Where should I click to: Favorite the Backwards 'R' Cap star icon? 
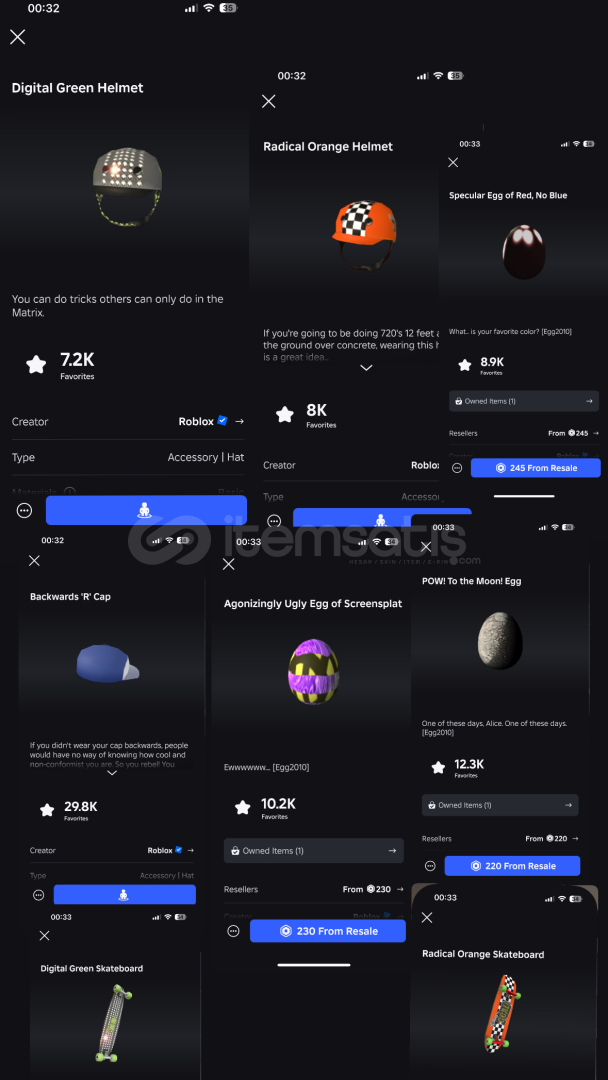[x=47, y=810]
